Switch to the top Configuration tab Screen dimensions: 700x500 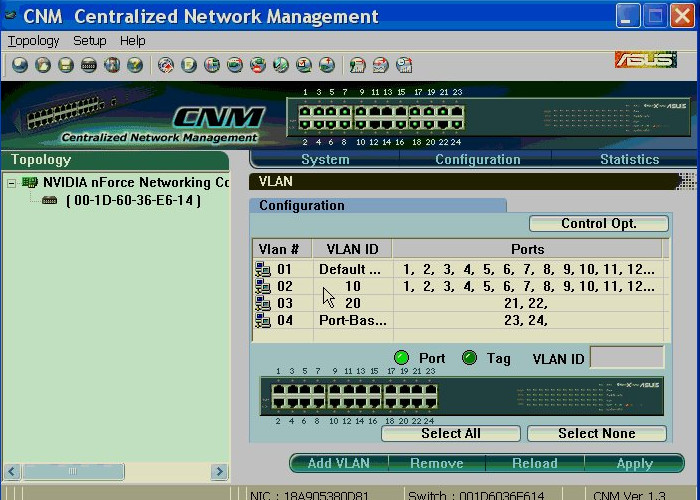pyautogui.click(x=478, y=159)
